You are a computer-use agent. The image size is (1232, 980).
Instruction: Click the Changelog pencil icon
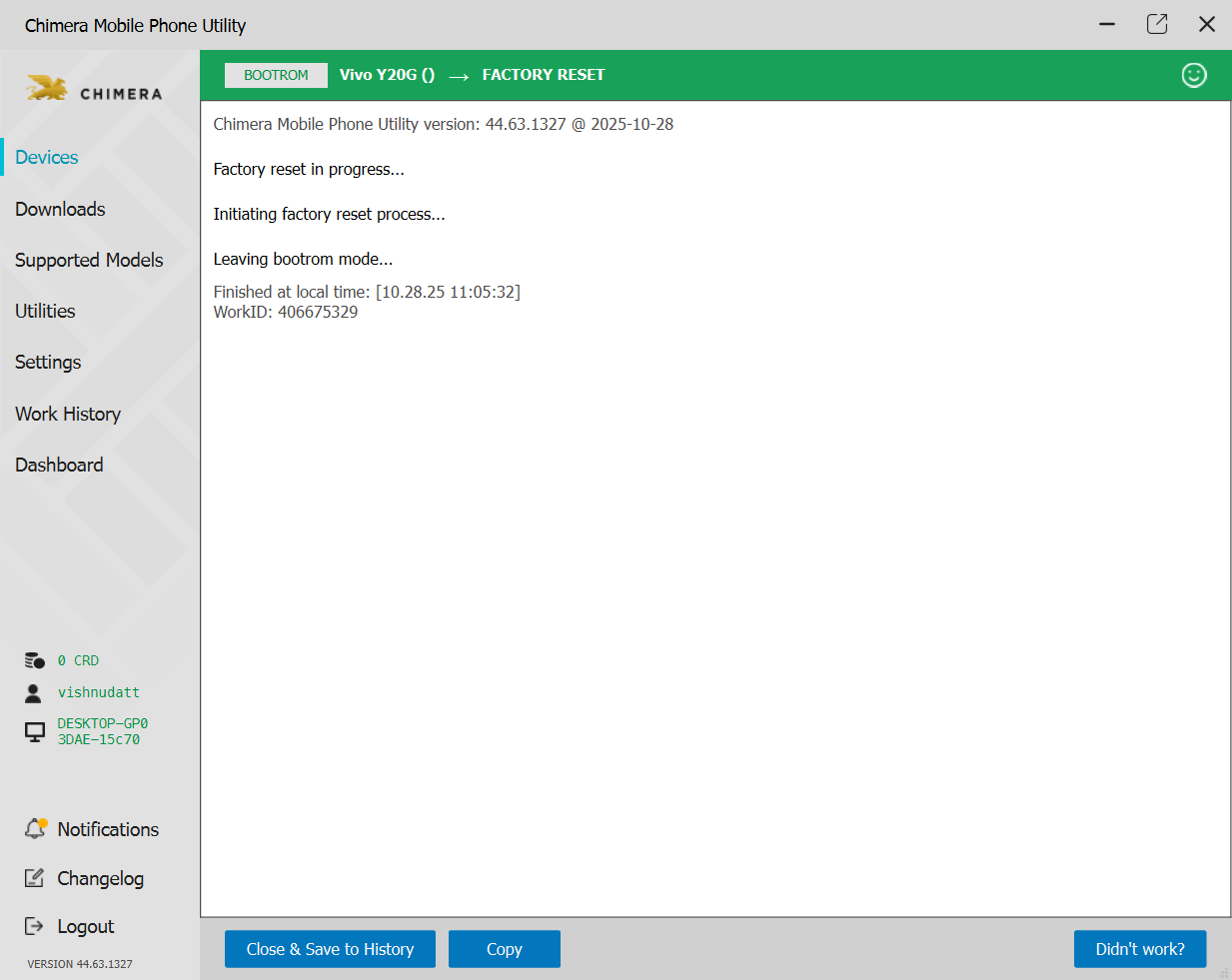34,878
